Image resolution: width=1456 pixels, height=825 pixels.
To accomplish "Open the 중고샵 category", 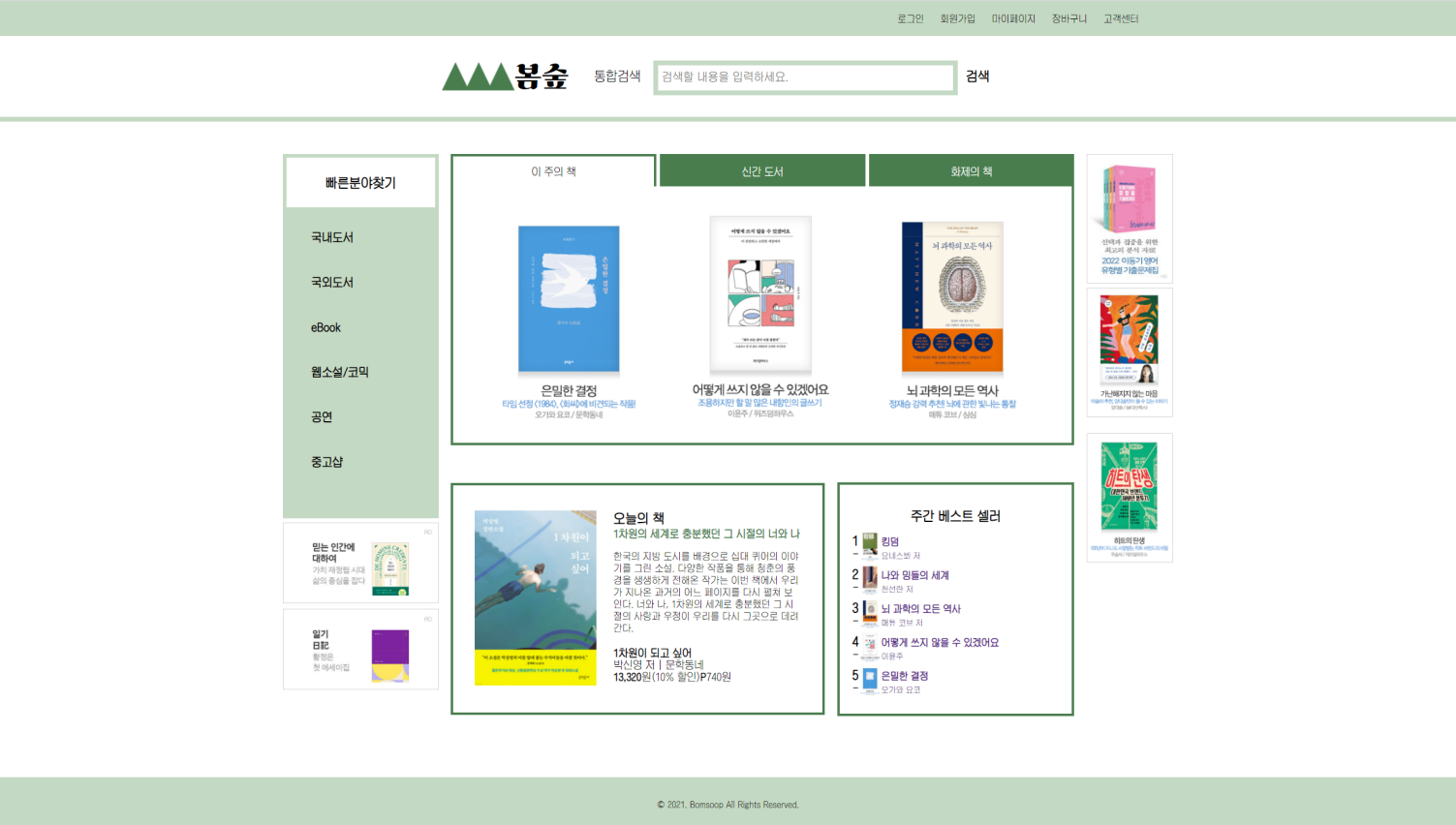I will (x=325, y=462).
